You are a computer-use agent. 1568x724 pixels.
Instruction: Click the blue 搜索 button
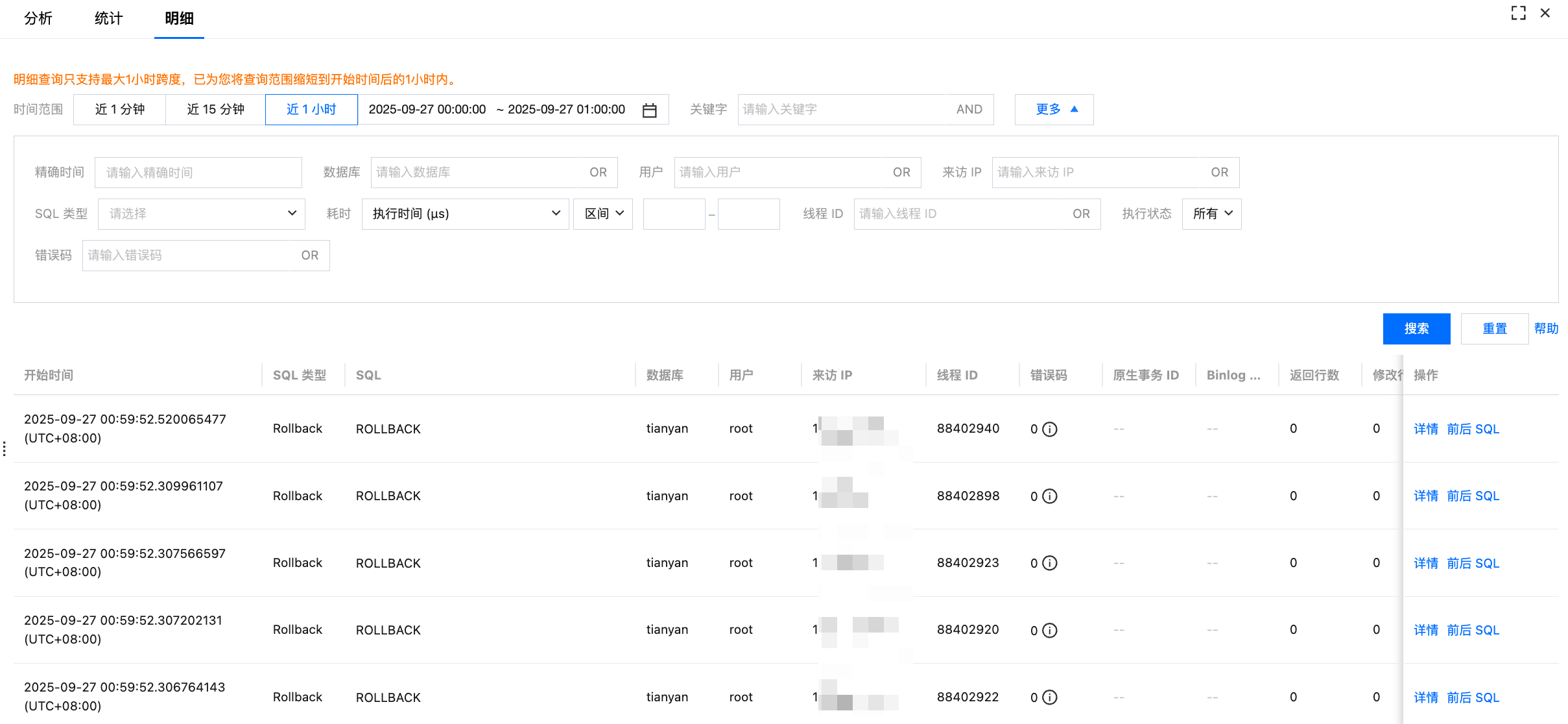[x=1416, y=329]
